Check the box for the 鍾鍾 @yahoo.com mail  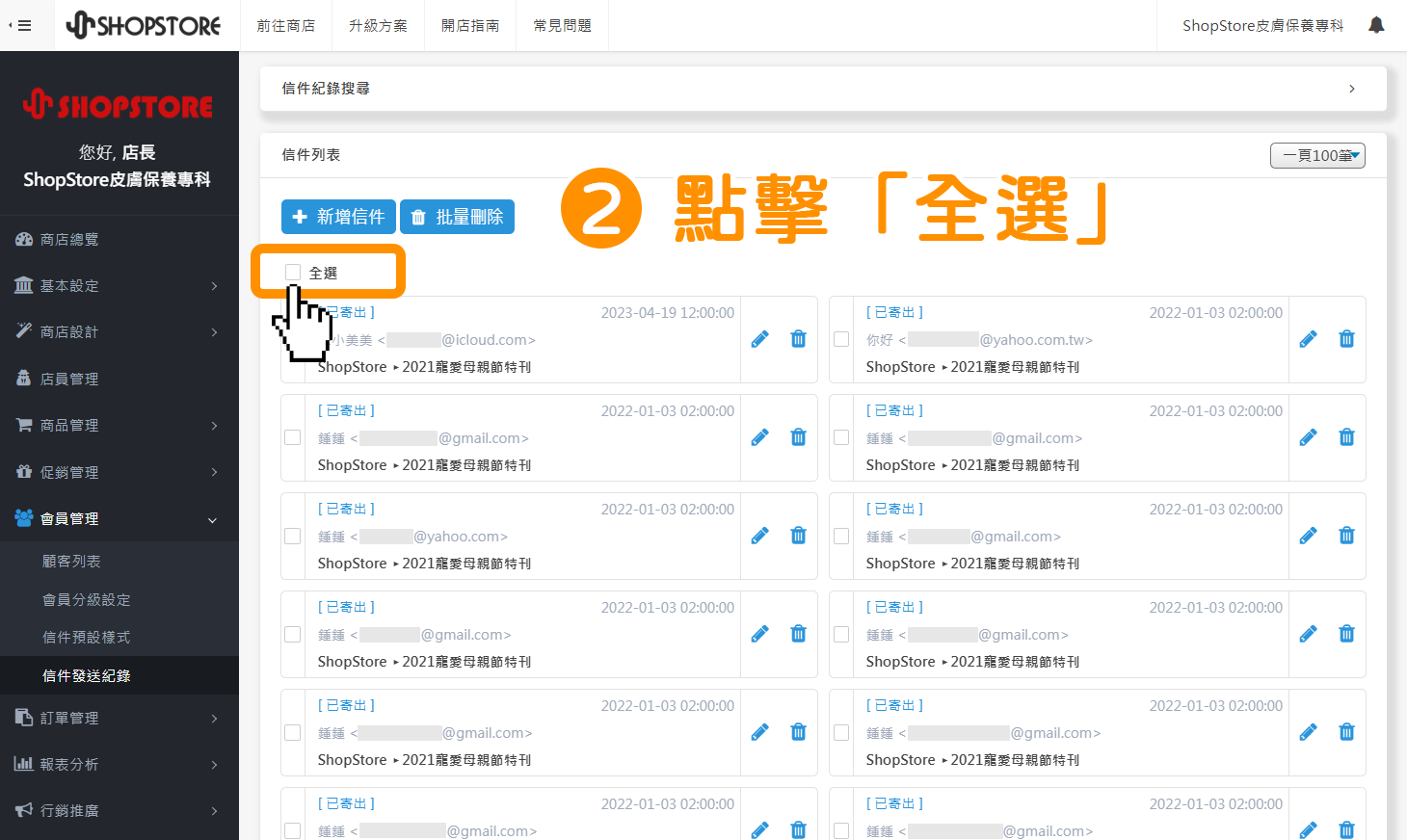point(293,536)
